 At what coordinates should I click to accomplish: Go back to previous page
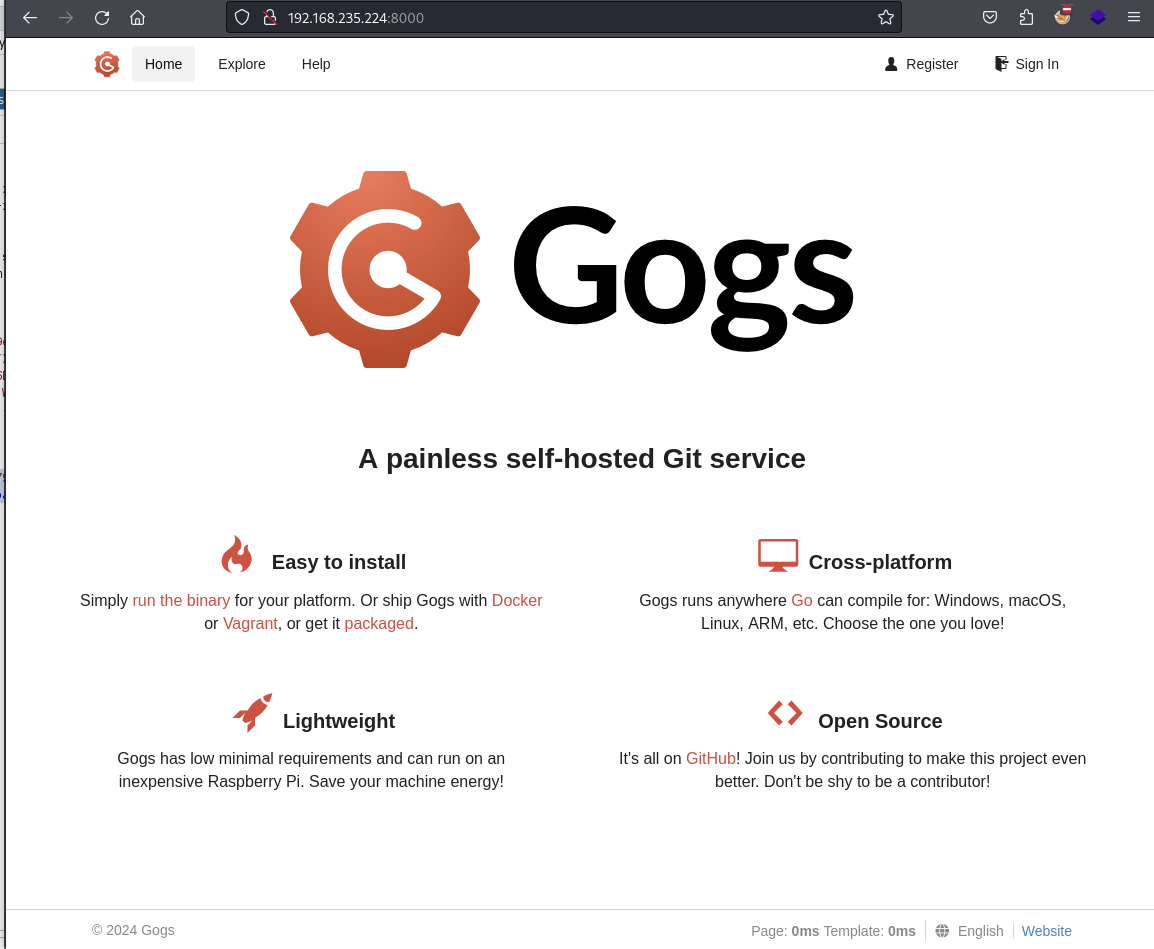(x=30, y=17)
